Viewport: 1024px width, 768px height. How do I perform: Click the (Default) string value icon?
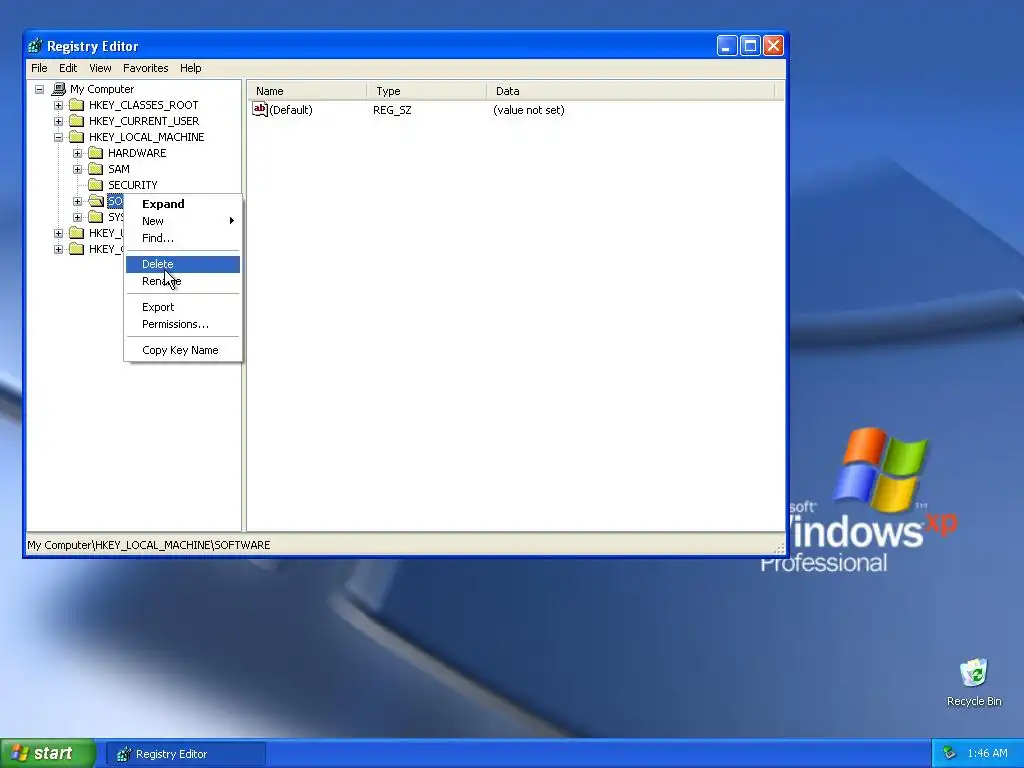pos(260,110)
